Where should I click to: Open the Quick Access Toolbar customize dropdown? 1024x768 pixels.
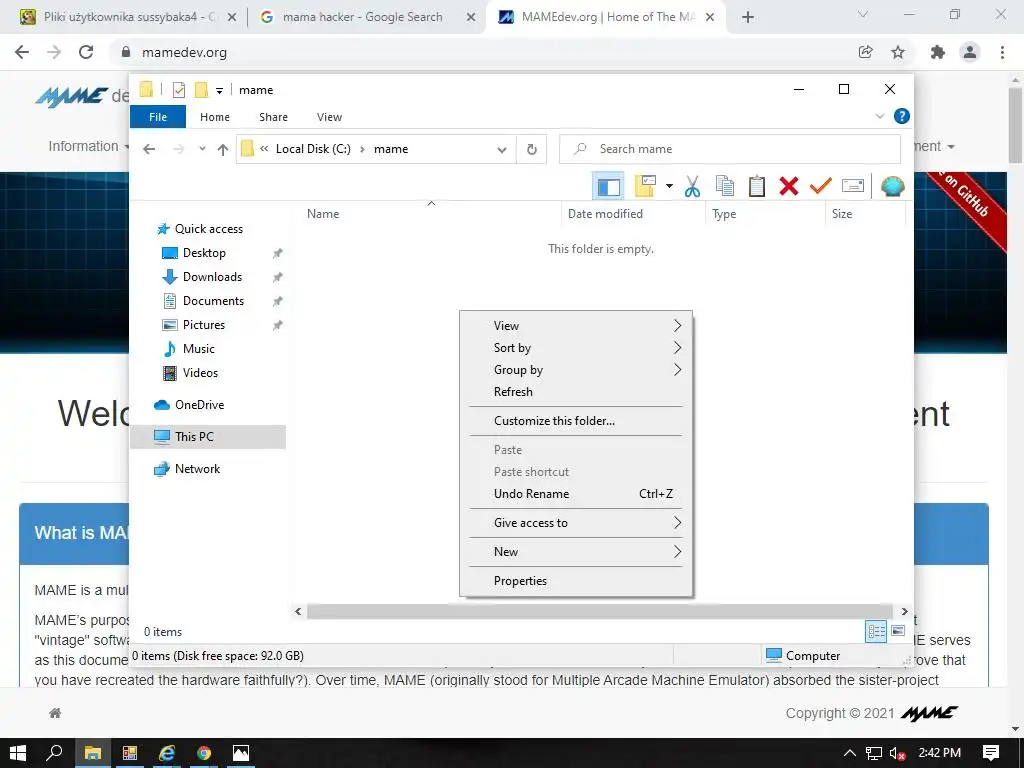(219, 91)
